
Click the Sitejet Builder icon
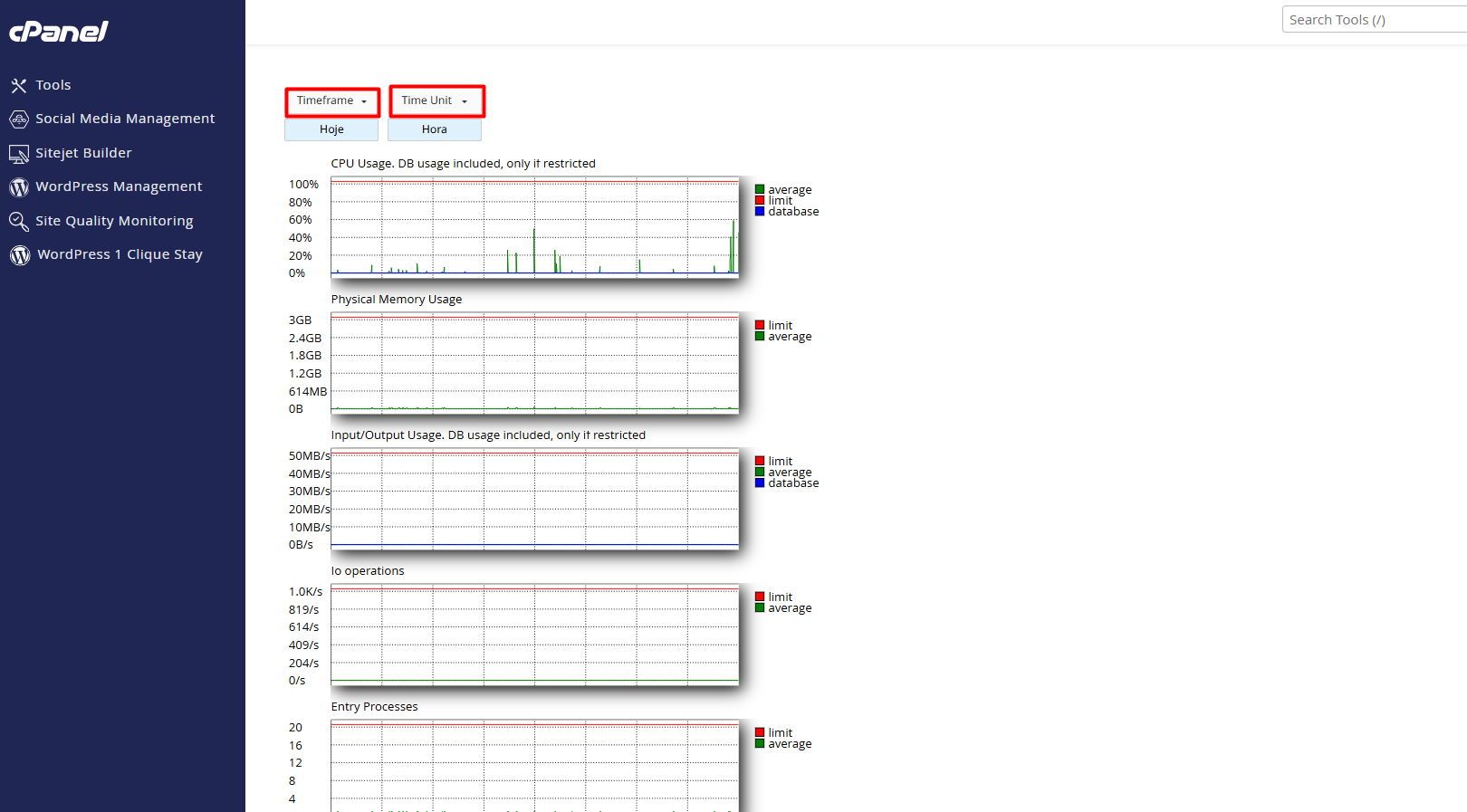point(19,154)
